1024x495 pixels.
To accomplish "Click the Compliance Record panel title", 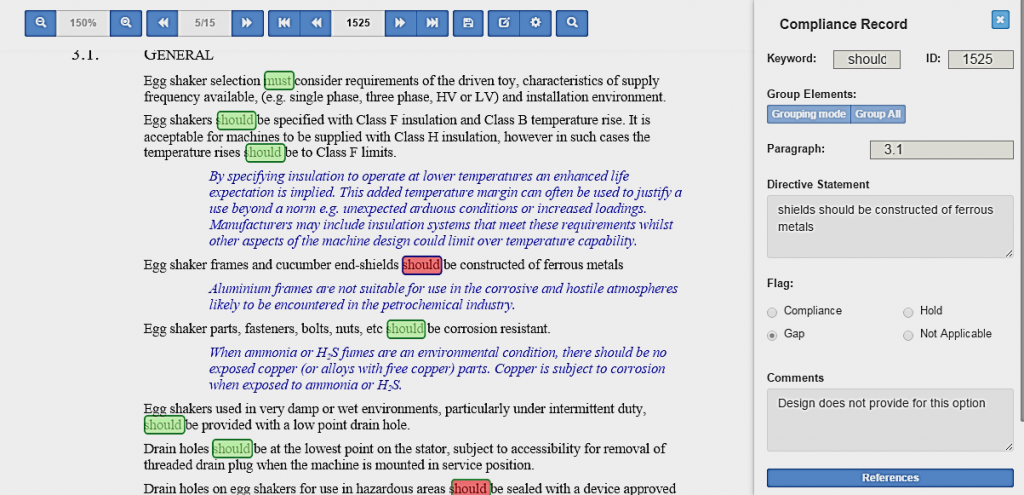I will tap(843, 24).
